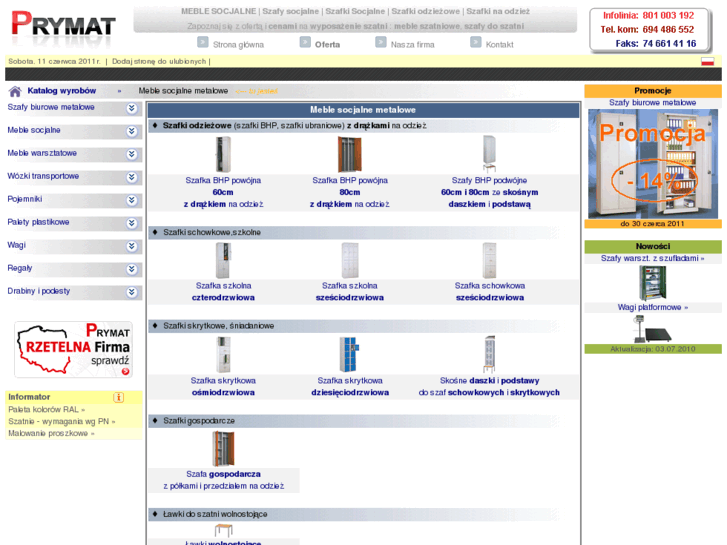Click the platform scale image in Nowości

[x=651, y=329]
